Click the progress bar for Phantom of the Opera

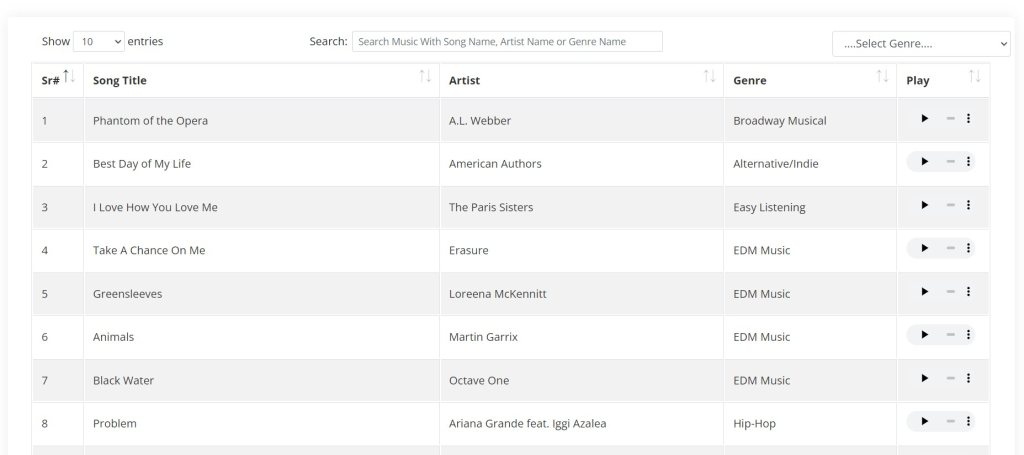950,118
